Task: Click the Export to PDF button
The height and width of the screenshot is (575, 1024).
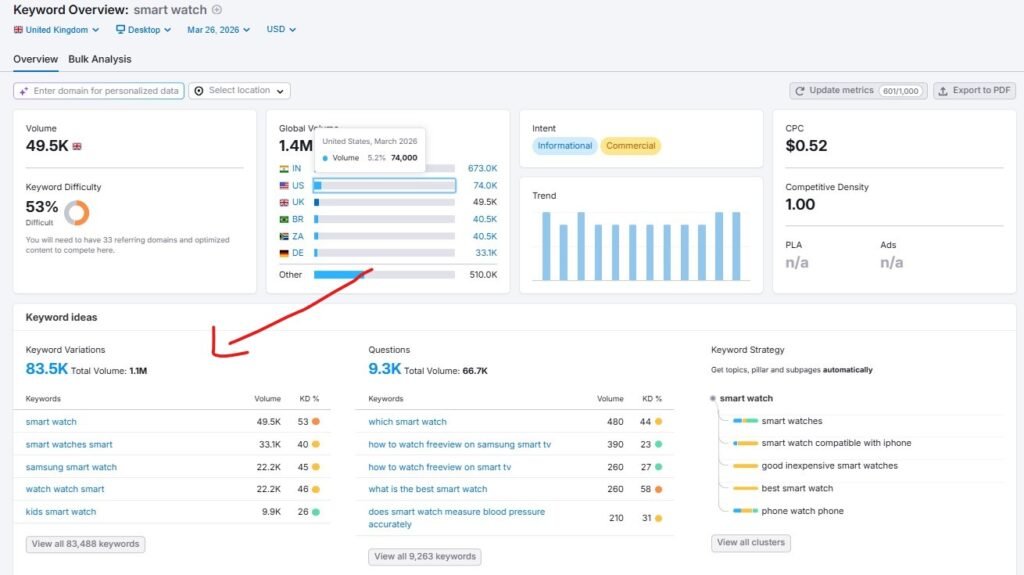Action: coord(974,91)
